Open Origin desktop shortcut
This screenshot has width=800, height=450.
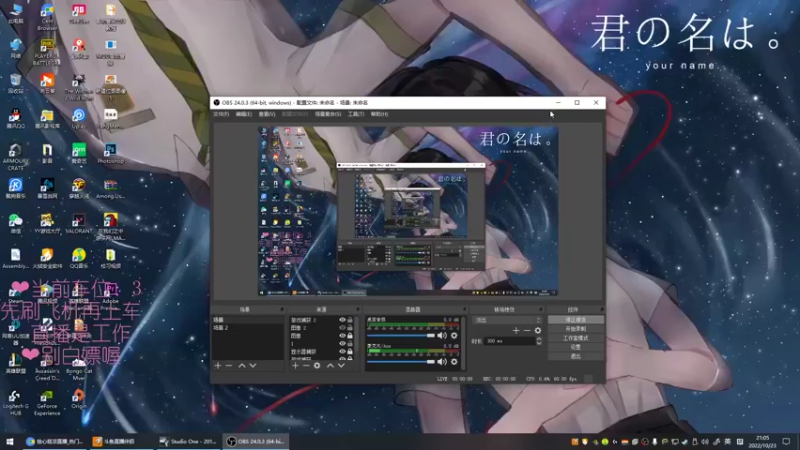[79, 399]
